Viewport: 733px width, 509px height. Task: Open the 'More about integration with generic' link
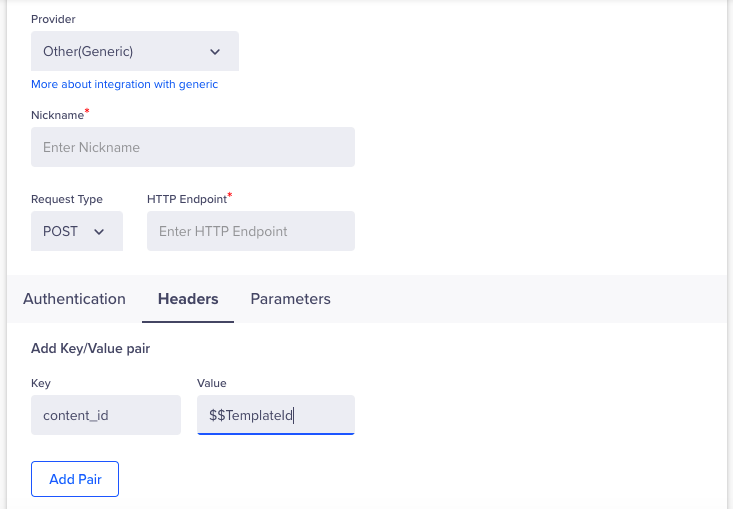[124, 84]
